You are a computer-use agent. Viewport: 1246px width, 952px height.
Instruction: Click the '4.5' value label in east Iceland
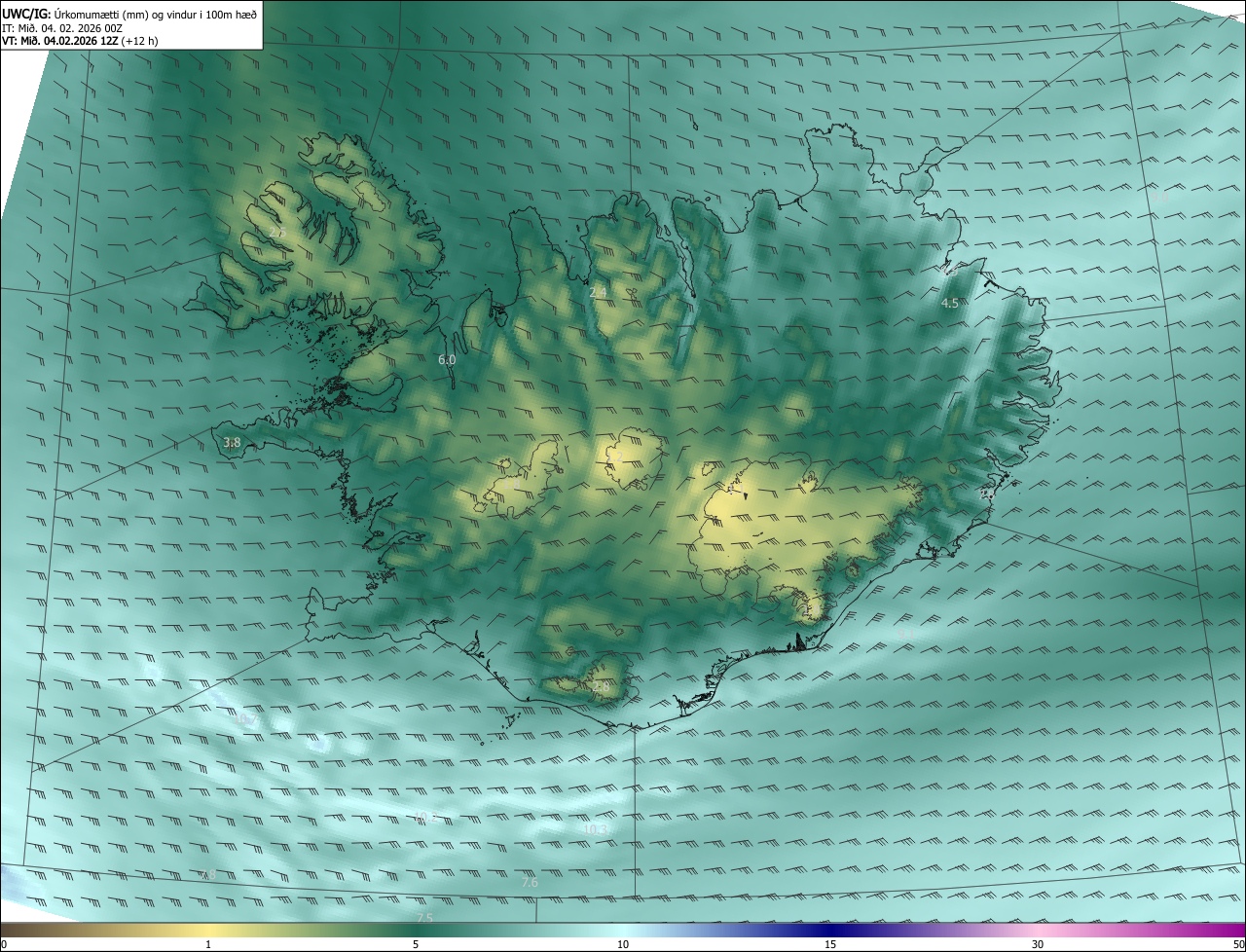click(949, 303)
